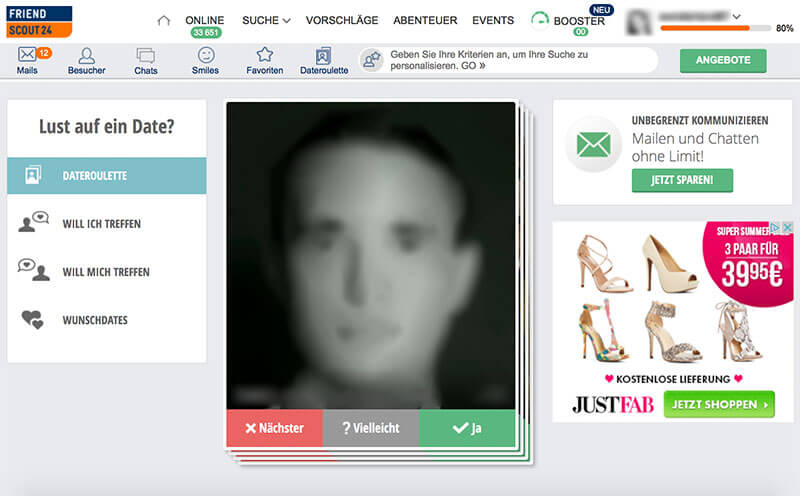Image resolution: width=800 pixels, height=496 pixels.
Task: Go to the home house icon
Action: point(164,20)
